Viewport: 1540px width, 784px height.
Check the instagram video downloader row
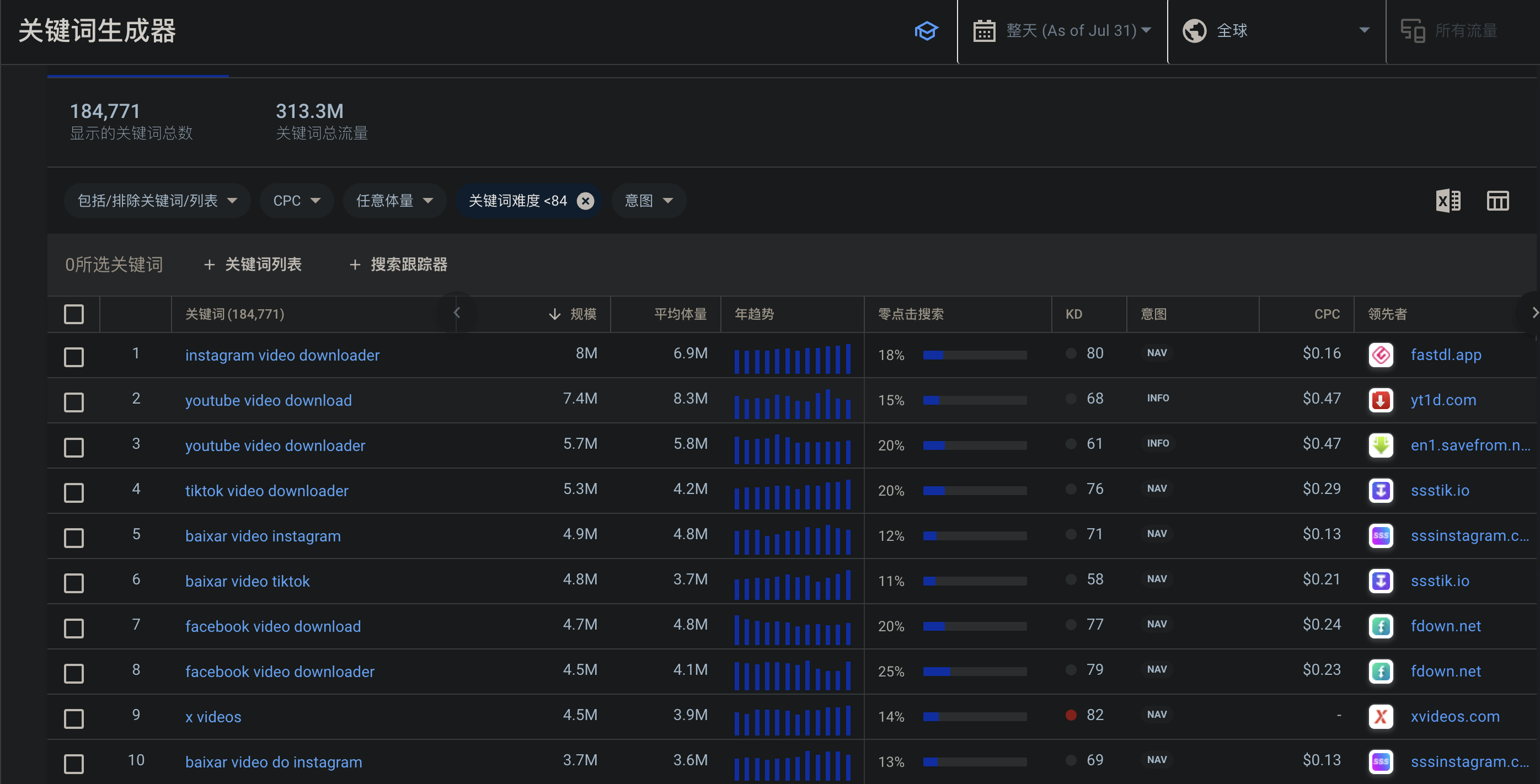(73, 357)
